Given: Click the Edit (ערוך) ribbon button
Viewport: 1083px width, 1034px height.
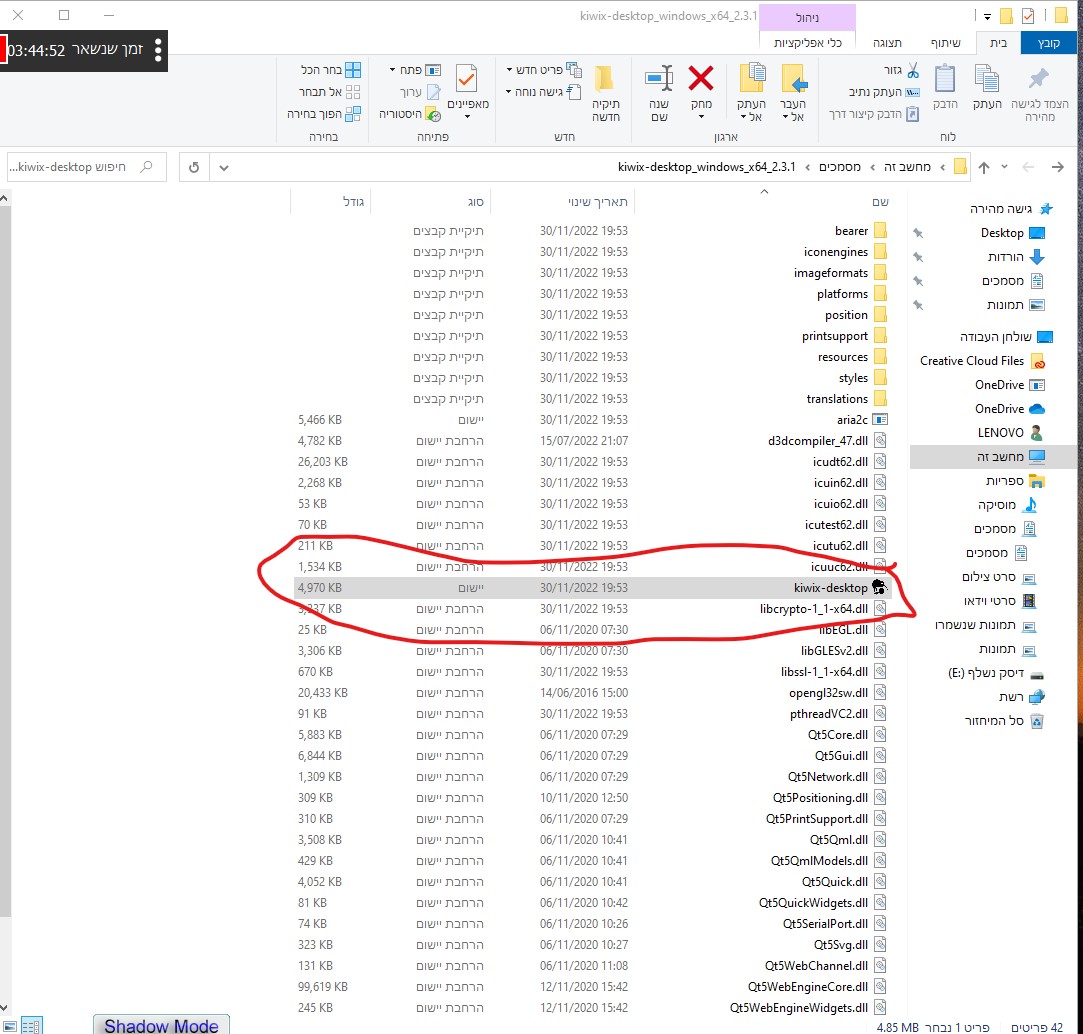Looking at the screenshot, I should click(420, 92).
